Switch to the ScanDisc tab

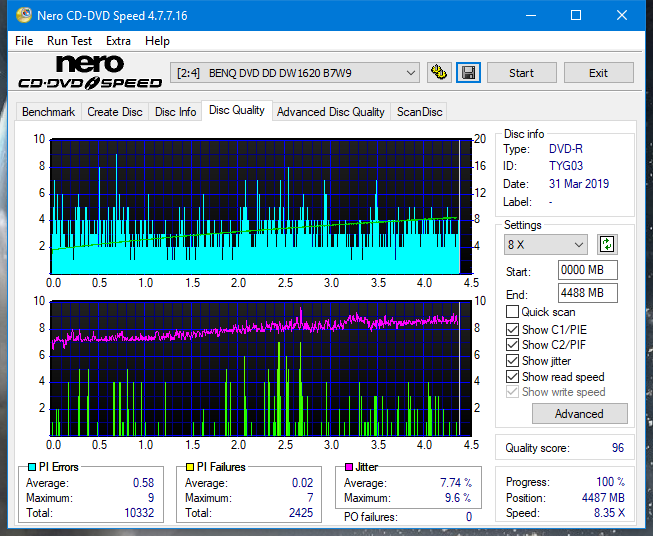[419, 112]
